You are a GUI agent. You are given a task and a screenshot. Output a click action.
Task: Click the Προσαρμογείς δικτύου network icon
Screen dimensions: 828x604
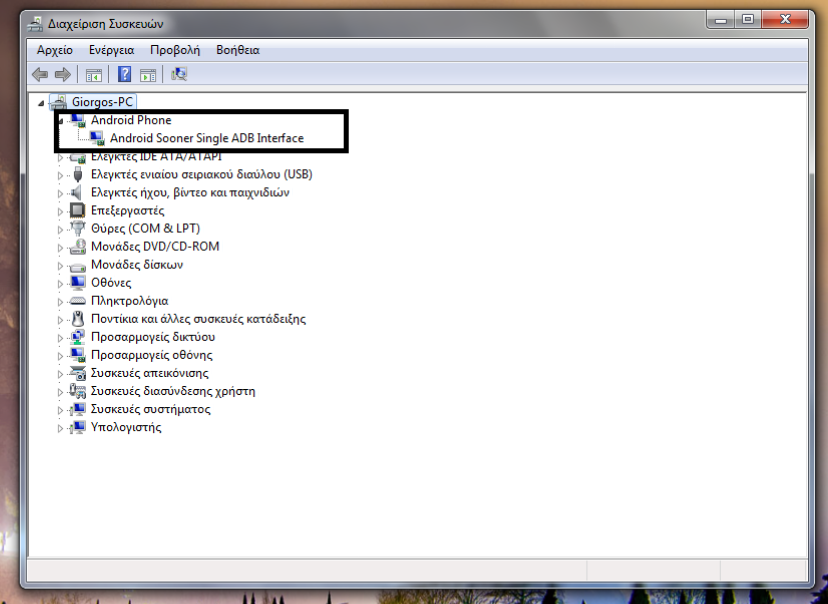[x=78, y=337]
